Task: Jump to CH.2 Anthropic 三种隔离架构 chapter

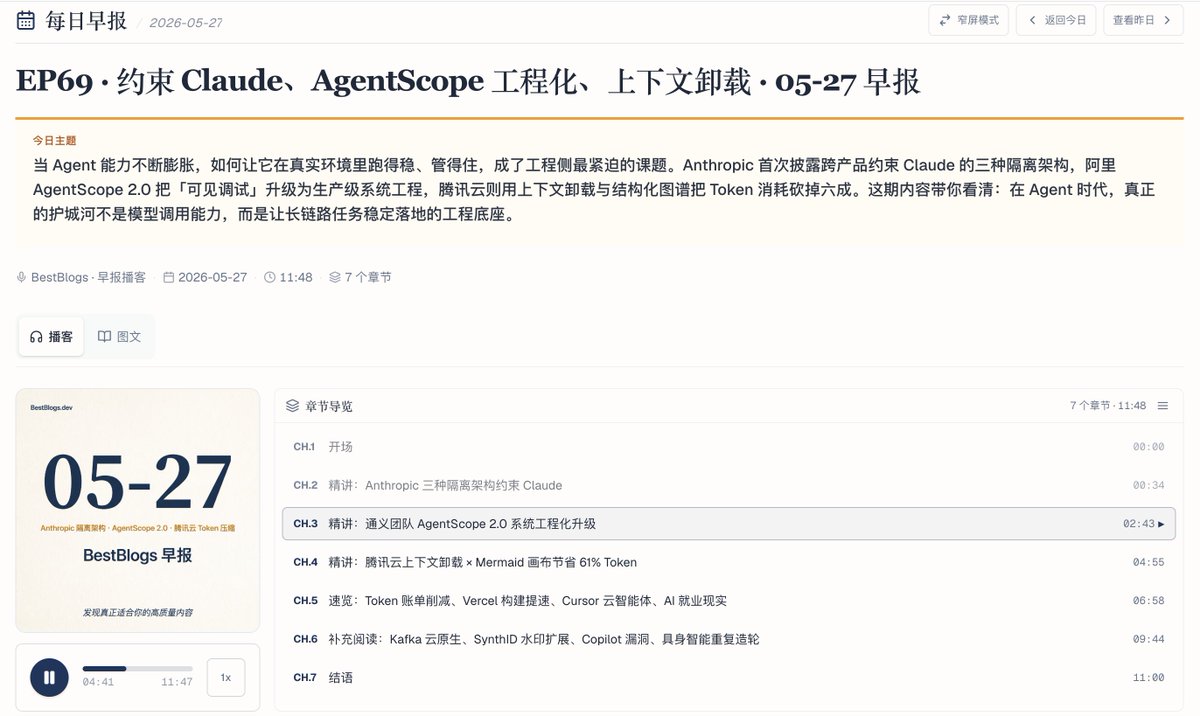Action: [728, 485]
